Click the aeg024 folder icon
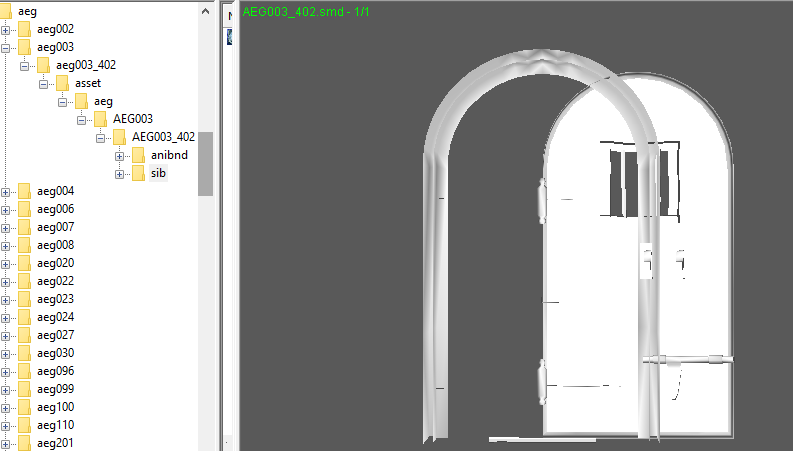Viewport: 793px width, 451px height. coord(24,318)
